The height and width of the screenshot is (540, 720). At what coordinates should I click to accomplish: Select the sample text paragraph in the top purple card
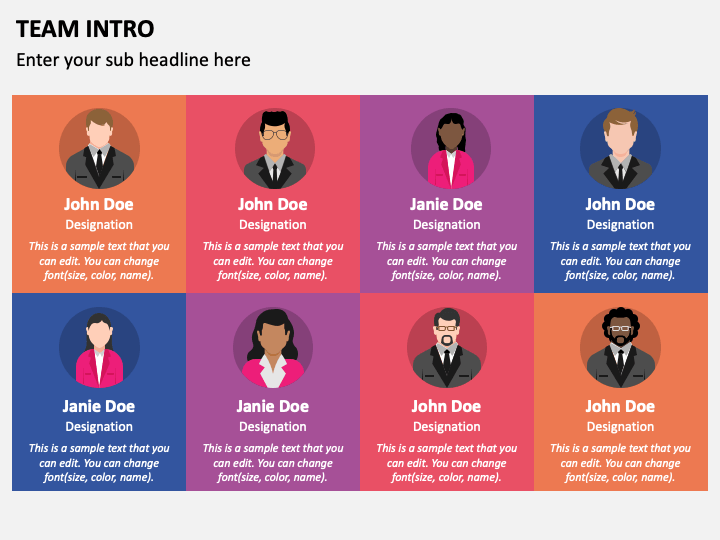coord(447,261)
